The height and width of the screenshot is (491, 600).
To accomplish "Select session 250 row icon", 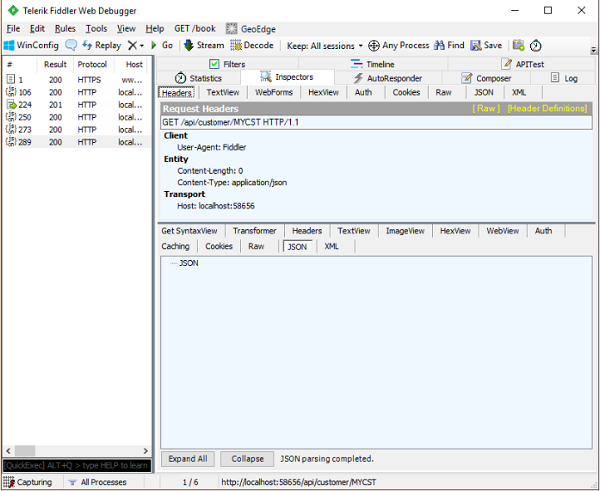I will pyautogui.click(x=11, y=117).
